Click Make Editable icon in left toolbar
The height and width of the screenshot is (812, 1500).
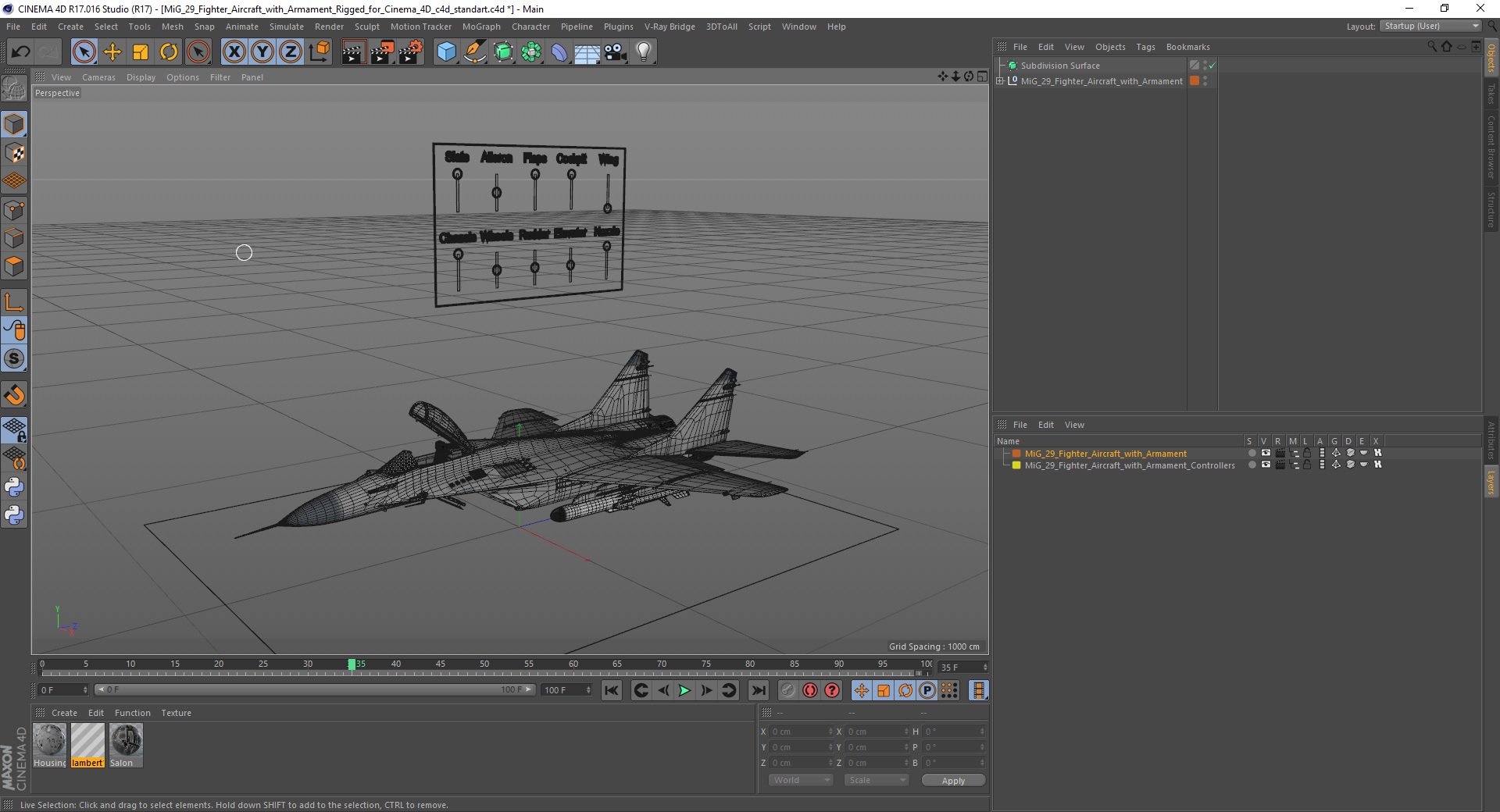coord(14,90)
